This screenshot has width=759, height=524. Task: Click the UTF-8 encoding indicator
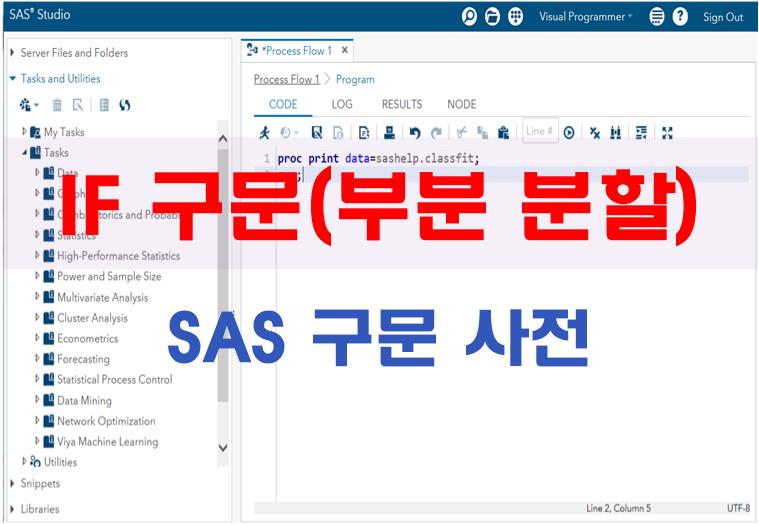[738, 508]
